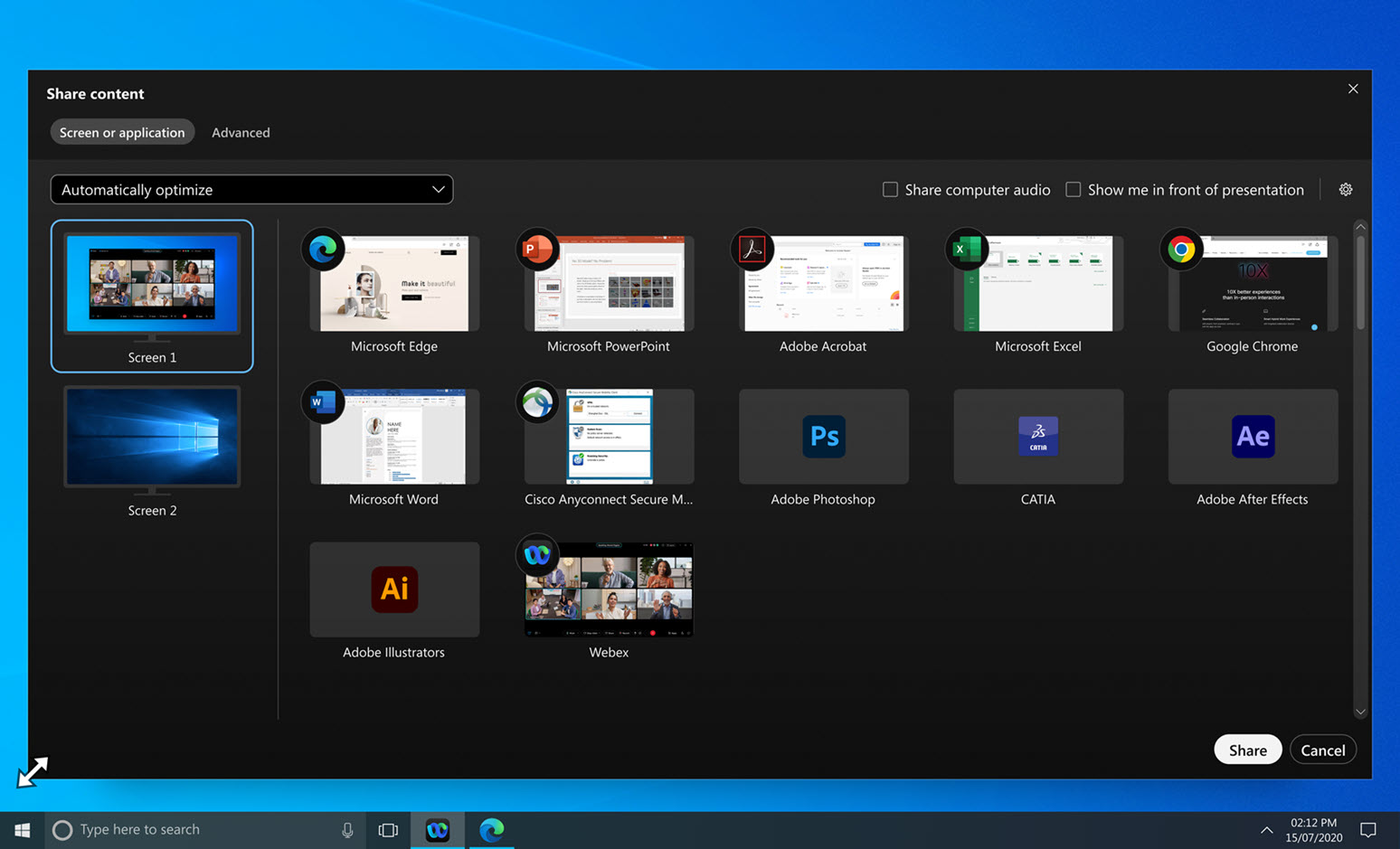This screenshot has width=1400, height=849.
Task: Click the Adobe Acrobat label
Action: pos(823,346)
